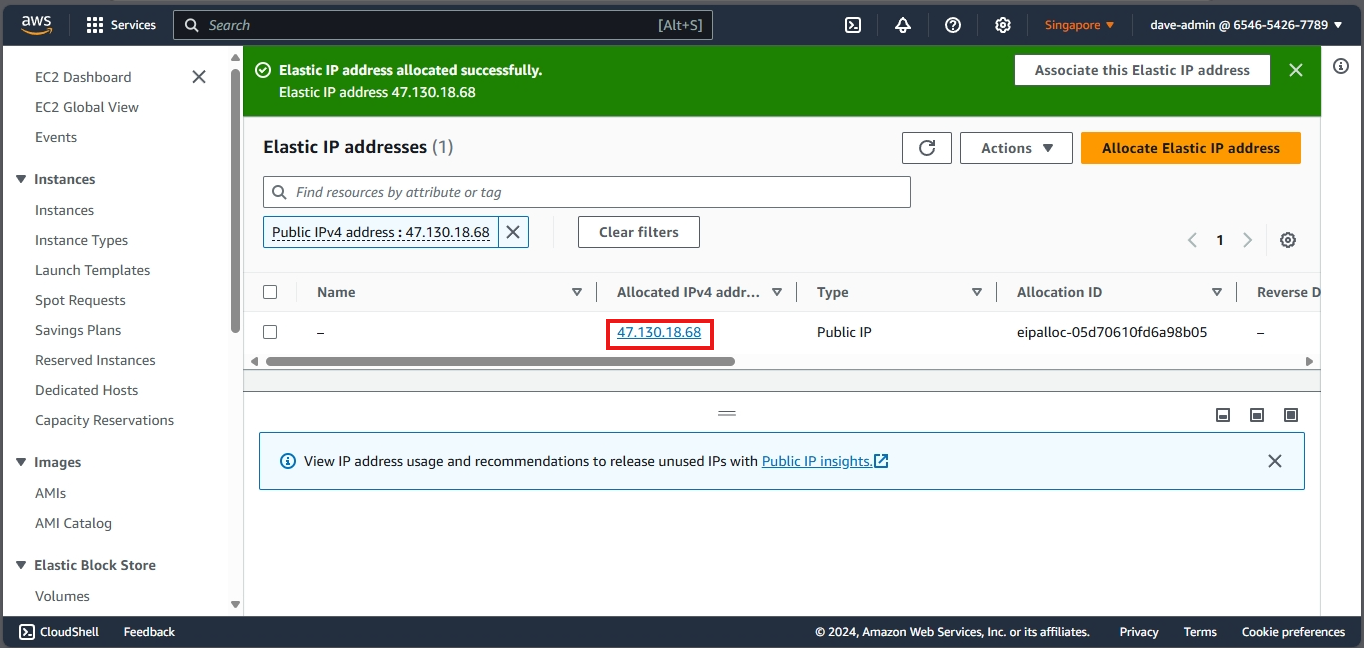This screenshot has height=648, width=1364.
Task: Remove the Public IPv4 address filter
Action: (x=513, y=232)
